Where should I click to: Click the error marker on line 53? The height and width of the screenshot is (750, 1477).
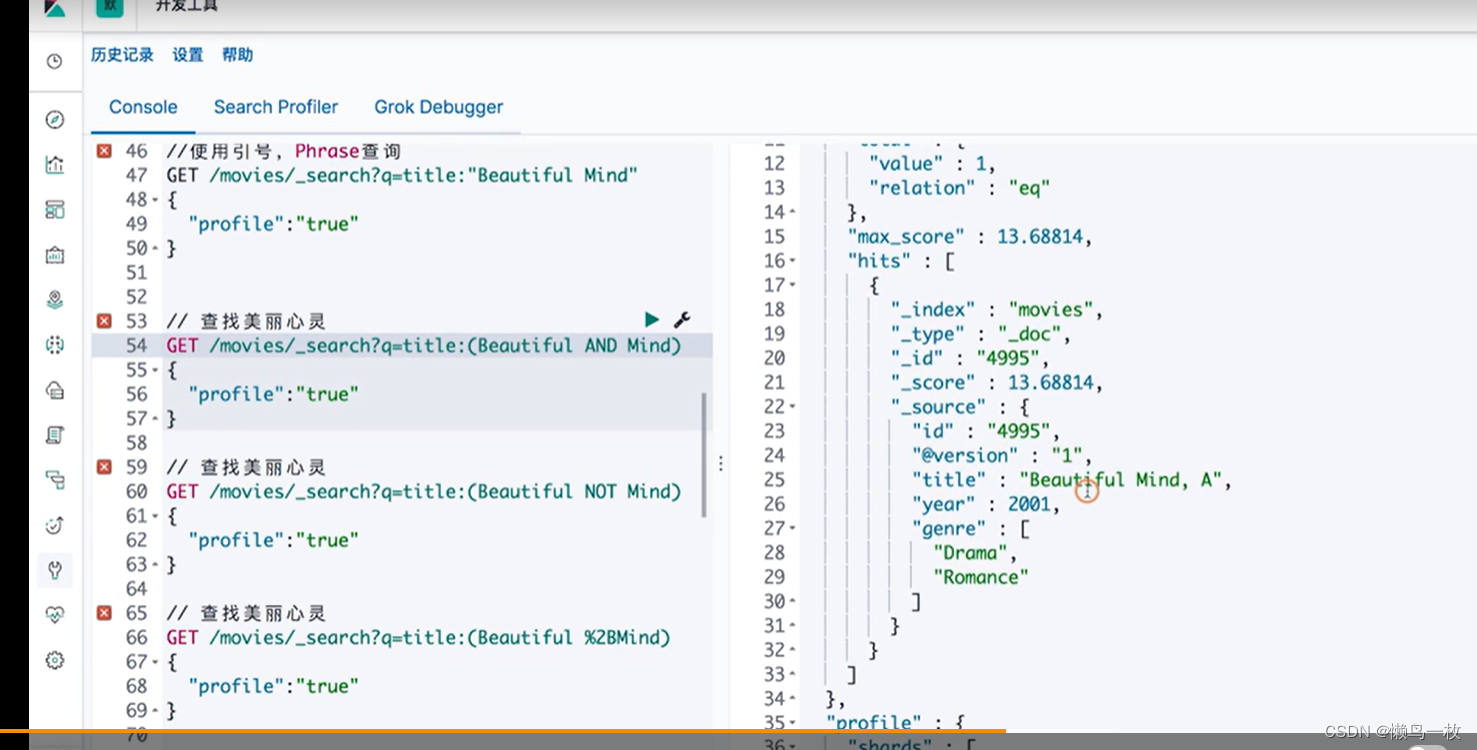[x=104, y=321]
